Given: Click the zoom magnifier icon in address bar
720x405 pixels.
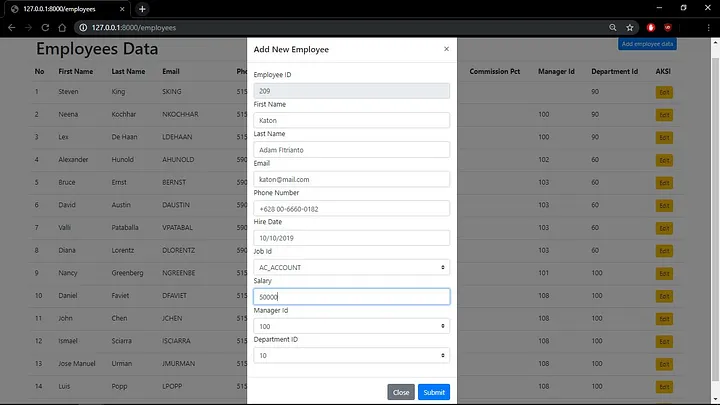Looking at the screenshot, I should pos(613,28).
